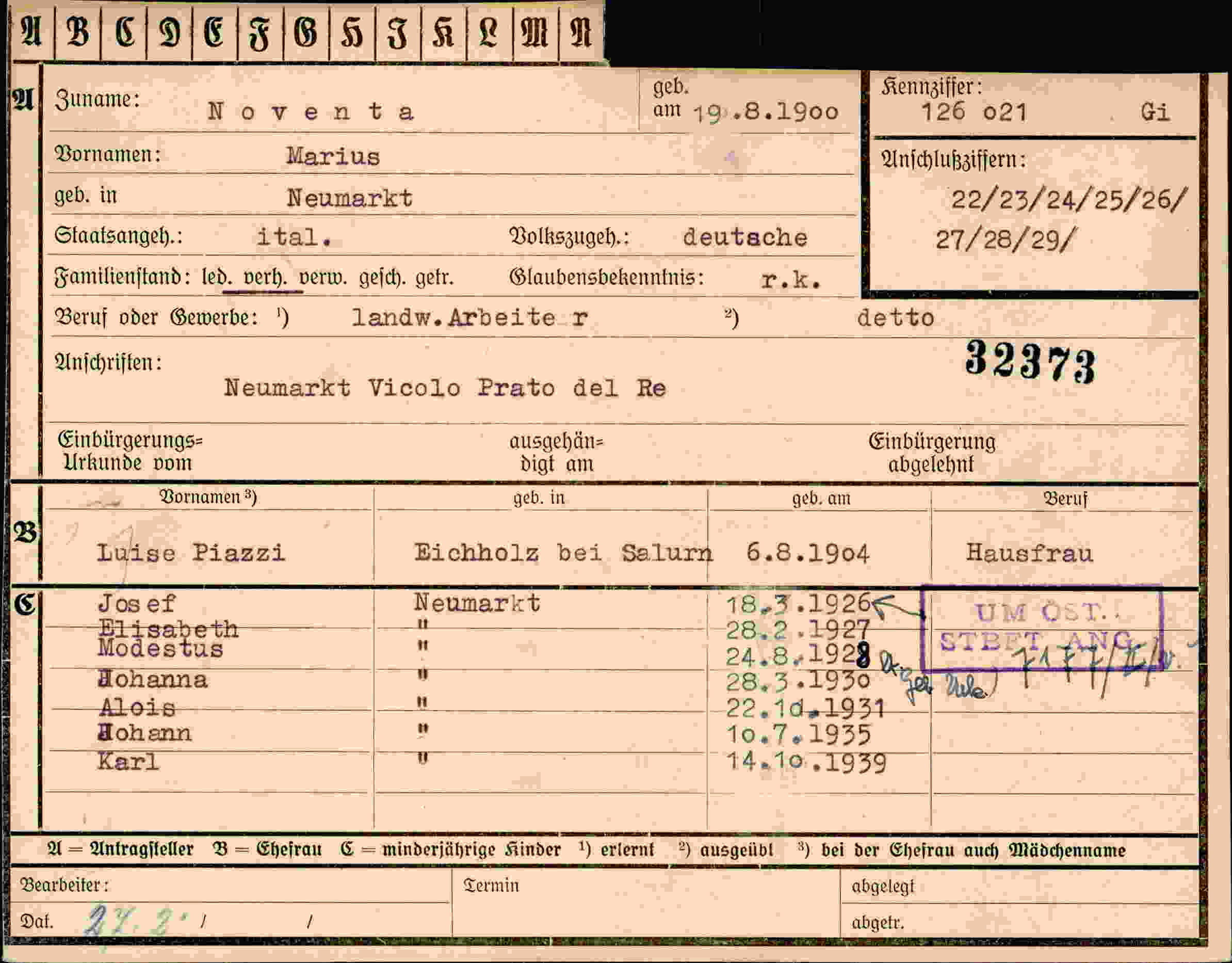The height and width of the screenshot is (963, 1232).
Task: Click the 'Gi' code after Kennziffer
Action: pos(1155,111)
